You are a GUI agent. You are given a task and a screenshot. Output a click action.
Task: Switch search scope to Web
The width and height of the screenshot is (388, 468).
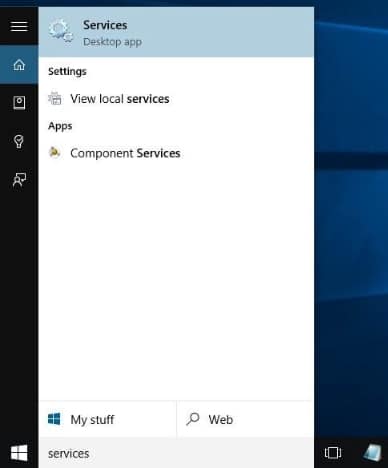(x=246, y=419)
